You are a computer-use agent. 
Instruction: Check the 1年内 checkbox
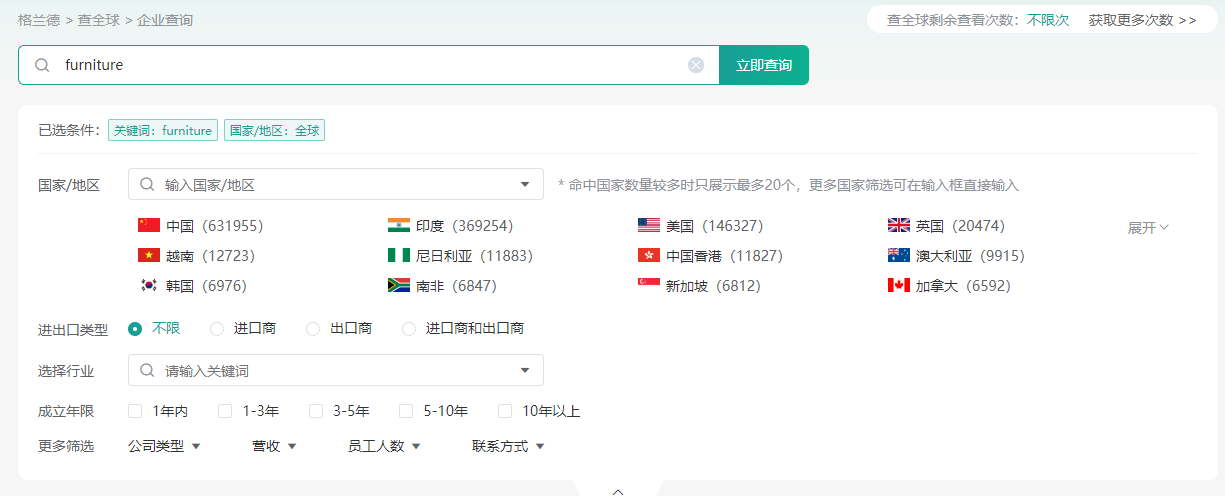[135, 411]
